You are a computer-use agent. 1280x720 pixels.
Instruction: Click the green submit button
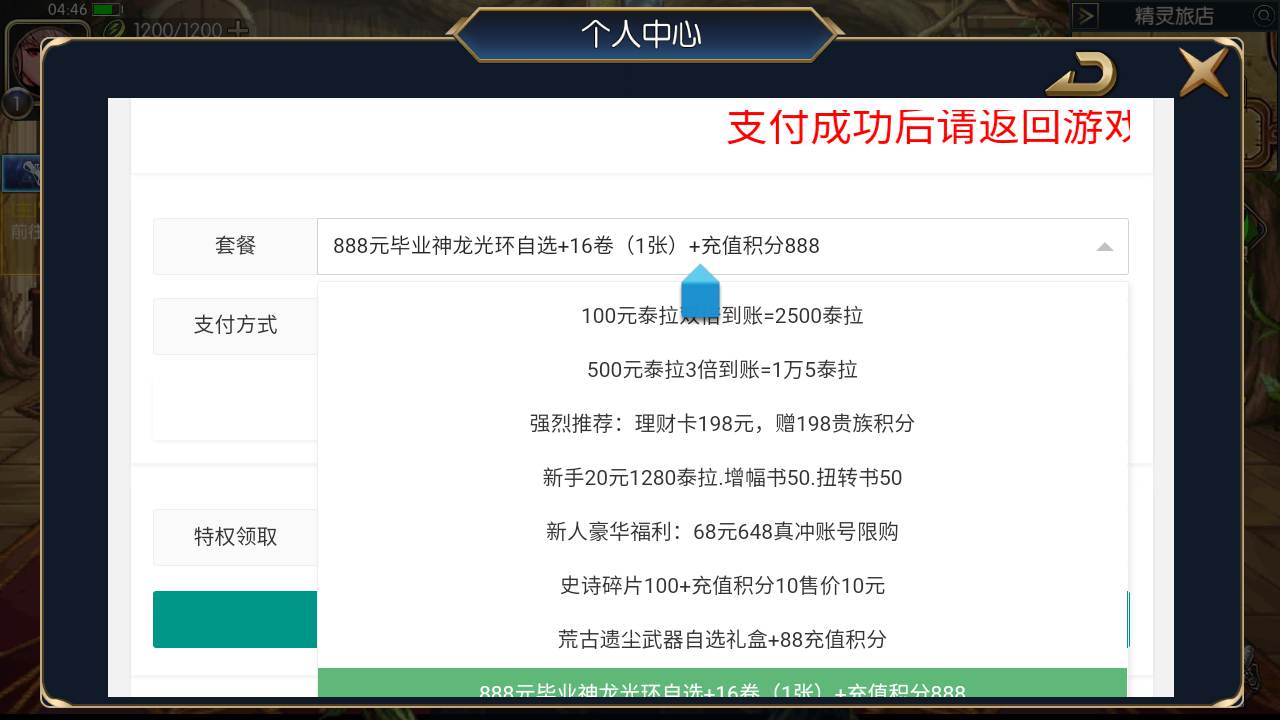pos(235,619)
